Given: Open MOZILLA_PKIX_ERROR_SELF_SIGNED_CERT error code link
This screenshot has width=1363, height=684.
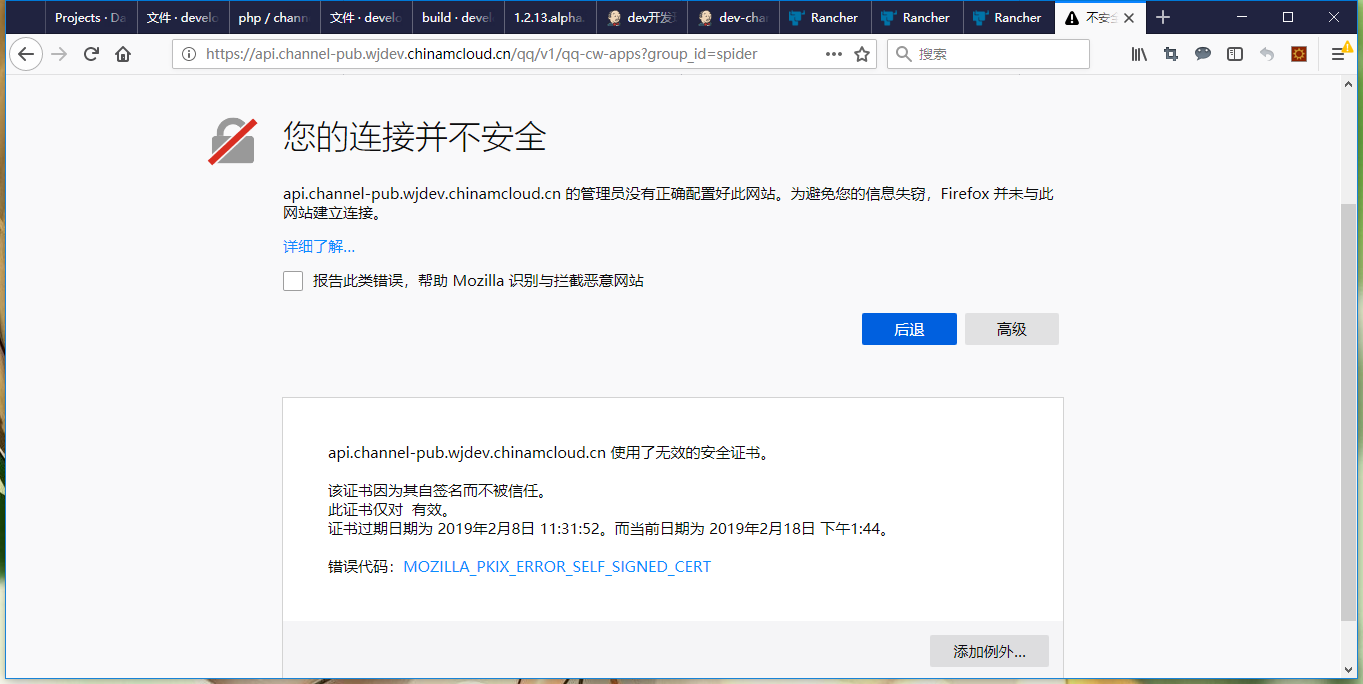Looking at the screenshot, I should pos(557,567).
